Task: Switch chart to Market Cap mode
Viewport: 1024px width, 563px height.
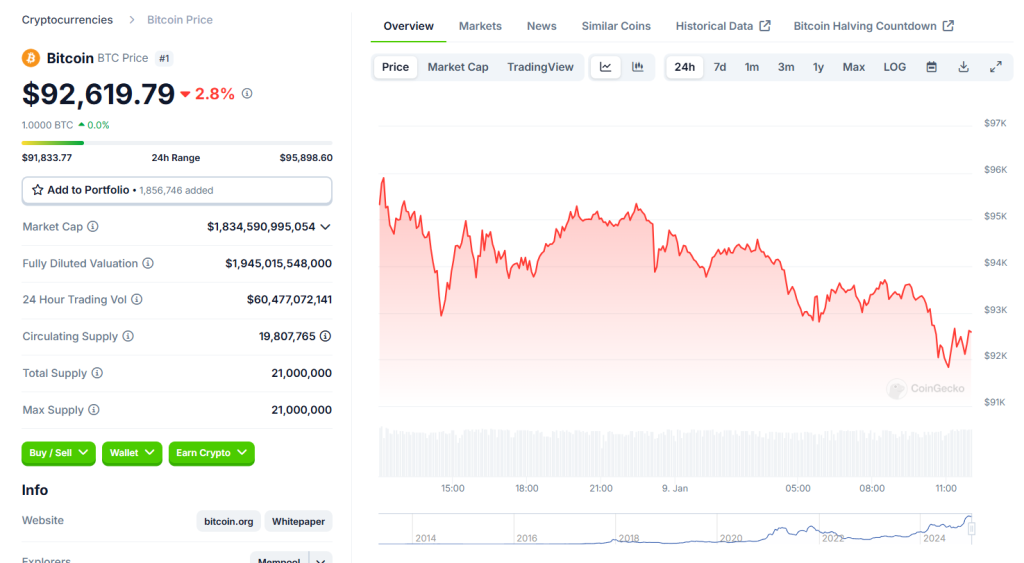Action: click(x=458, y=67)
